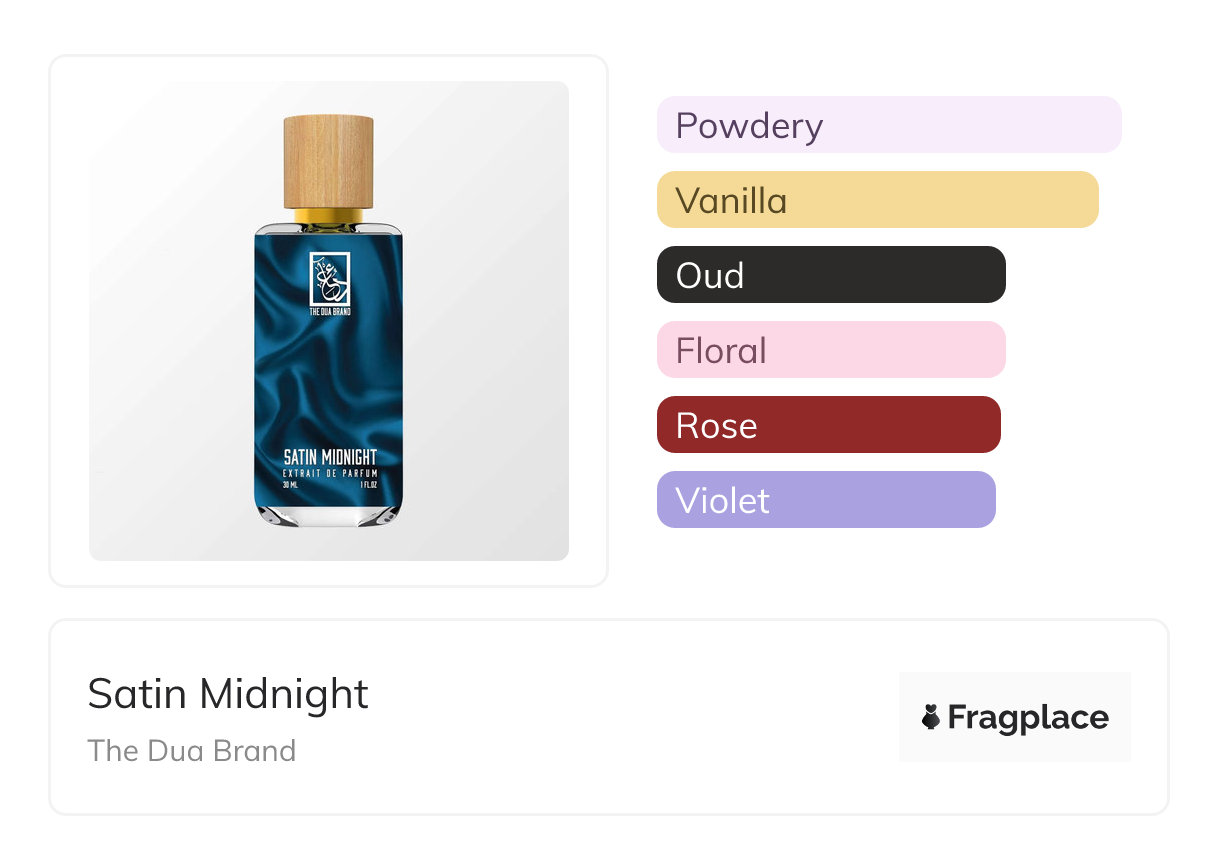Click the Fragplace perfume bottle icon
The width and height of the screenshot is (1218, 864).
pos(931,717)
